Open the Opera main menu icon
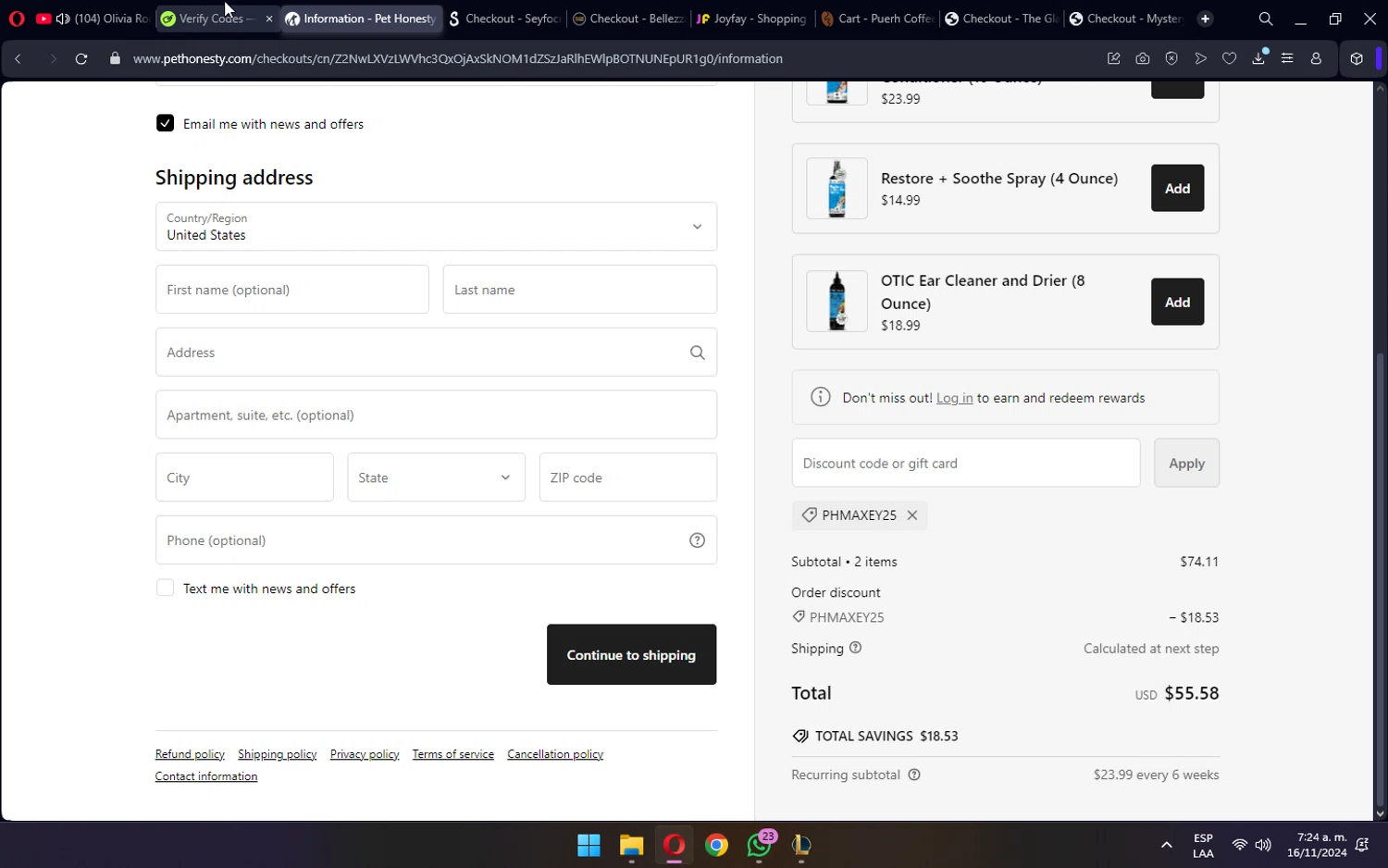The height and width of the screenshot is (868, 1388). [17, 19]
